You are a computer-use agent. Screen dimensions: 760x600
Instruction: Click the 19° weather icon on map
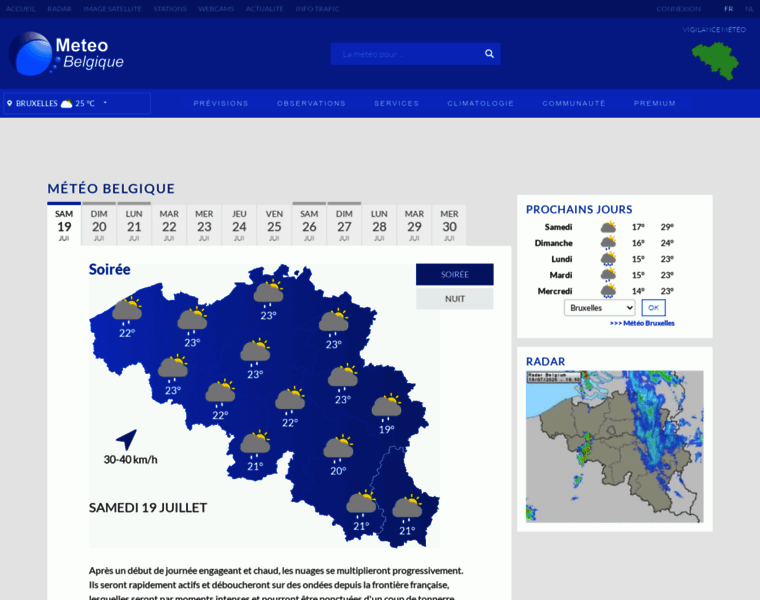tap(386, 407)
